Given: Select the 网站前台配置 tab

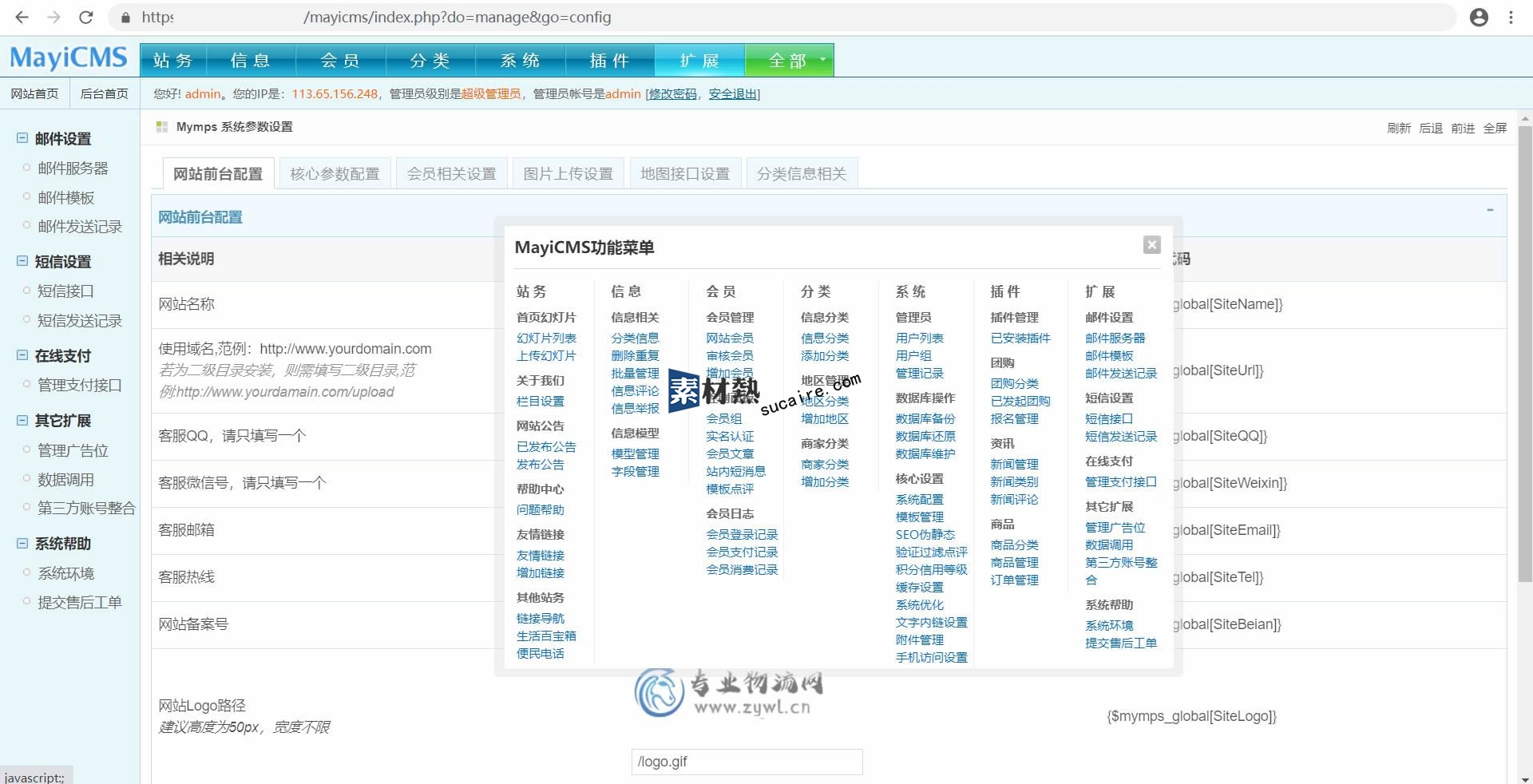Looking at the screenshot, I should pyautogui.click(x=218, y=173).
